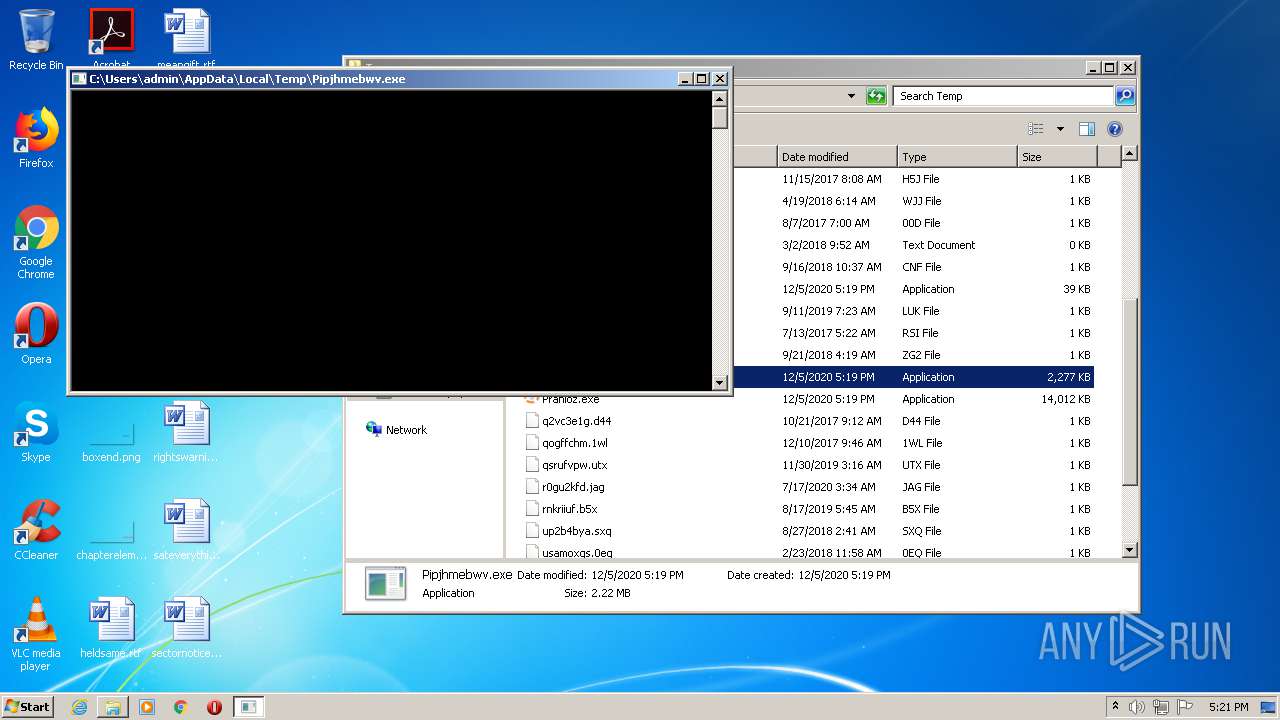
Task: Open the address bar history dropdown
Action: pyautogui.click(x=851, y=96)
